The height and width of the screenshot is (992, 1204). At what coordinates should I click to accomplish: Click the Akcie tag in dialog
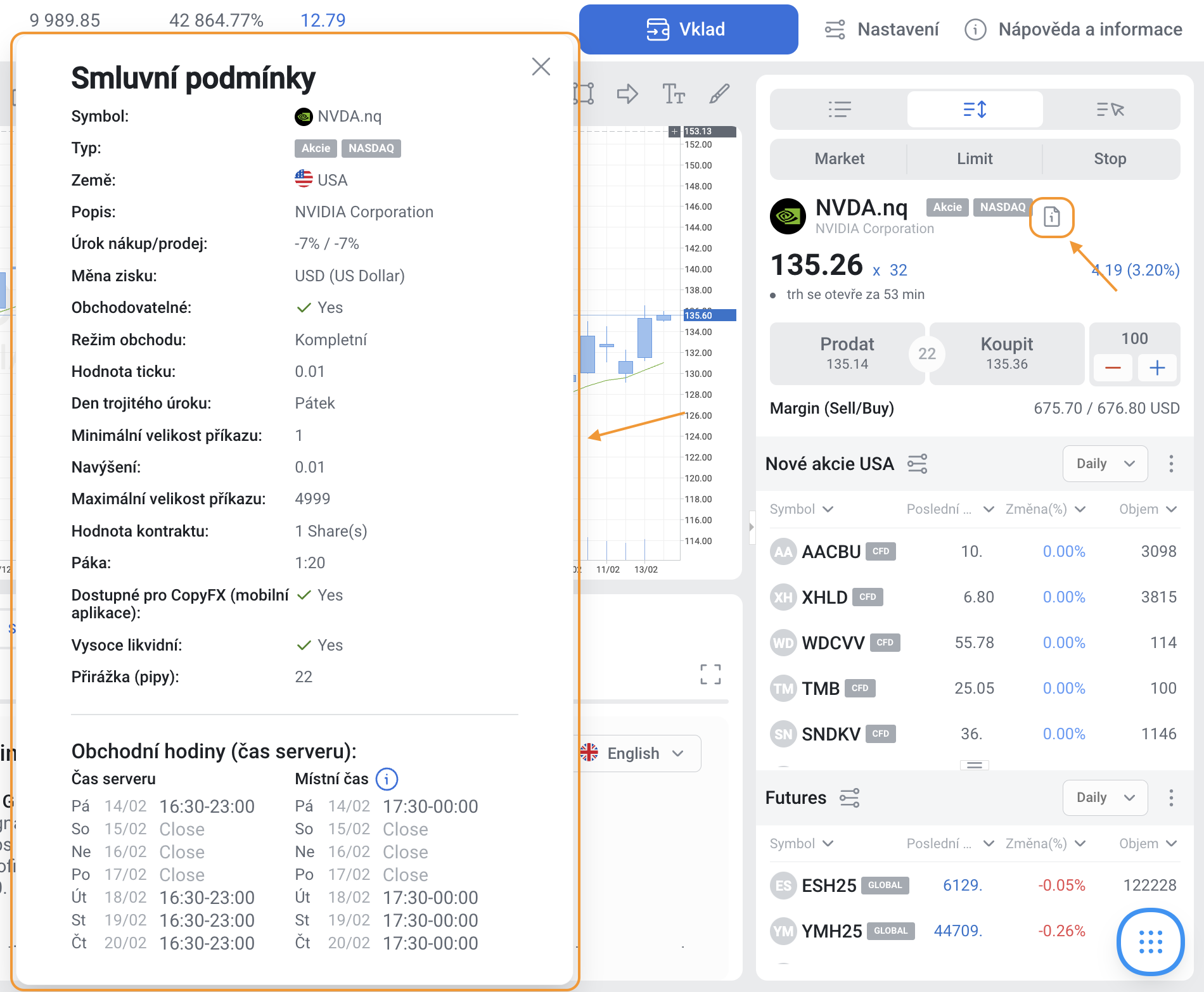[316, 148]
